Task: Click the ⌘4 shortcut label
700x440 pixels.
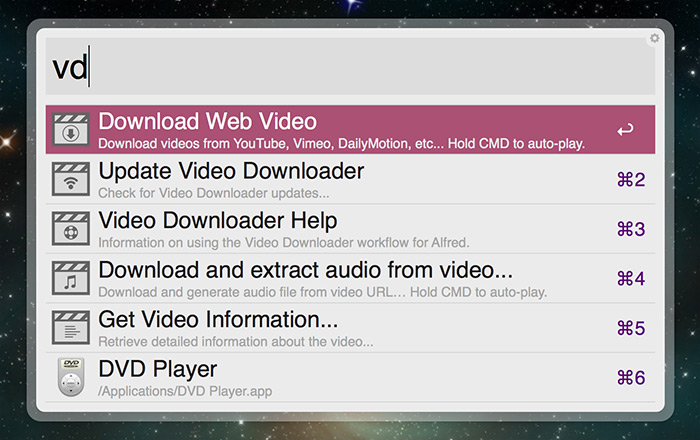Action: coord(630,279)
